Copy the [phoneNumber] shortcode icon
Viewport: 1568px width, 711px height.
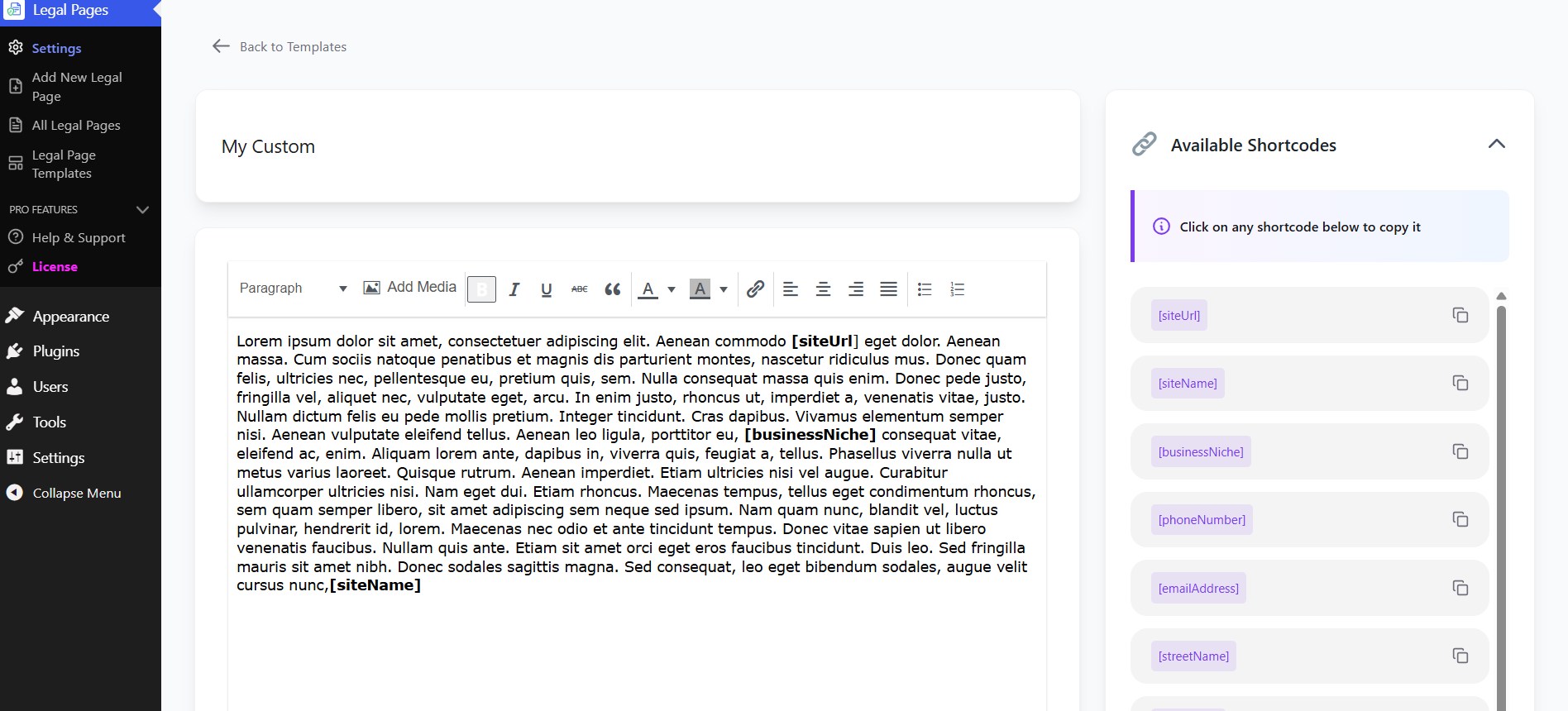(x=1460, y=519)
